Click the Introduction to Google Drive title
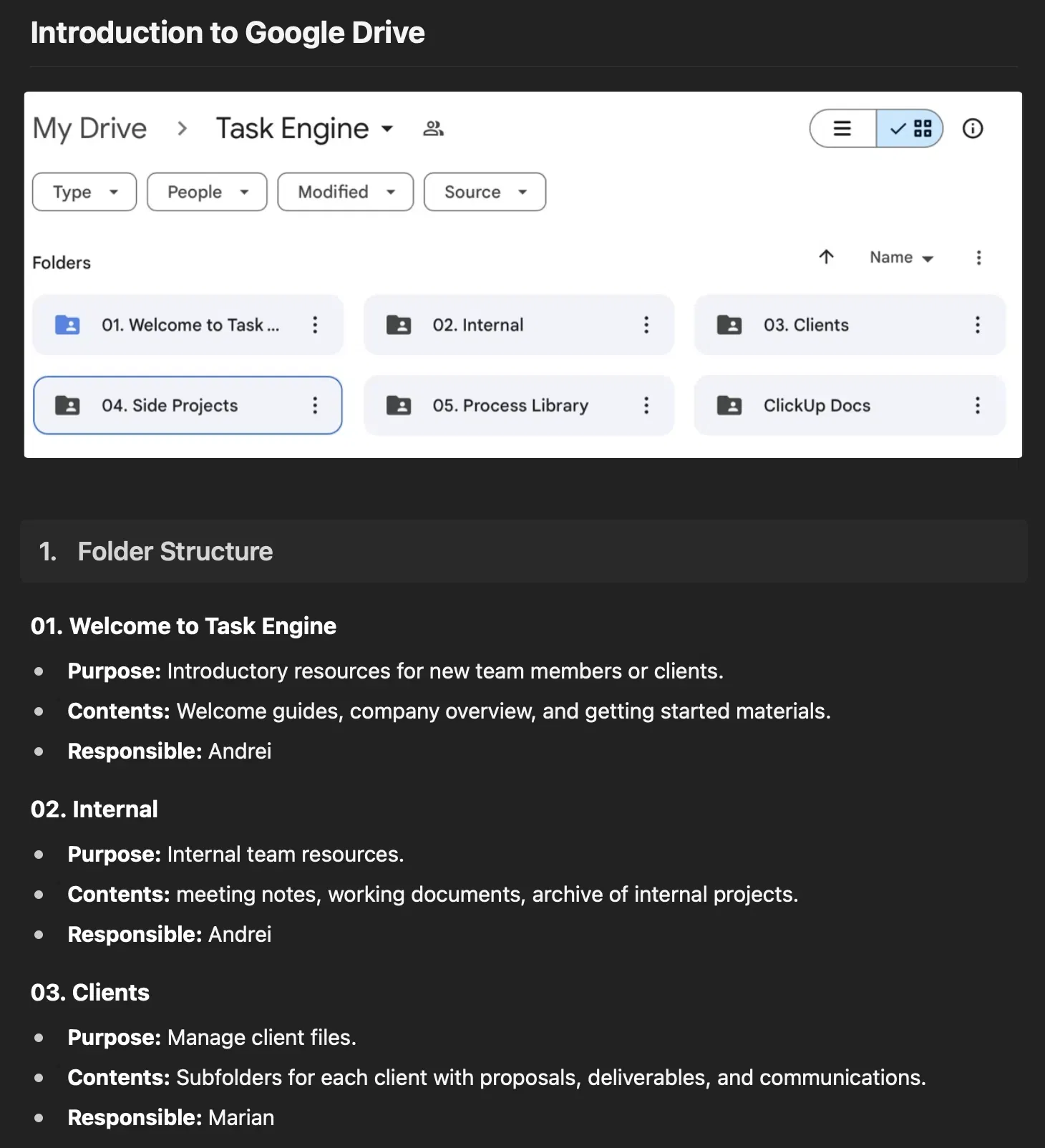Image resolution: width=1045 pixels, height=1148 pixels. 228,33
